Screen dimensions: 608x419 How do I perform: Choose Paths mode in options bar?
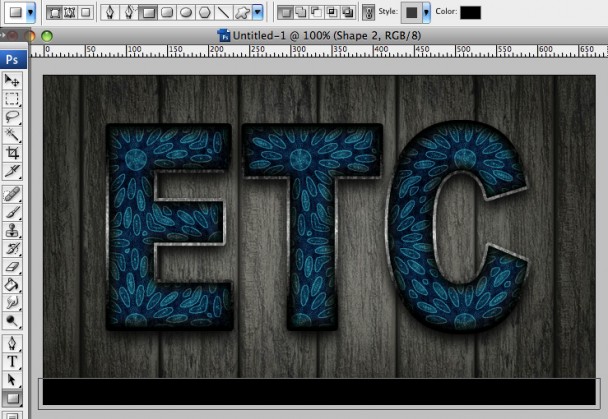[x=70, y=13]
